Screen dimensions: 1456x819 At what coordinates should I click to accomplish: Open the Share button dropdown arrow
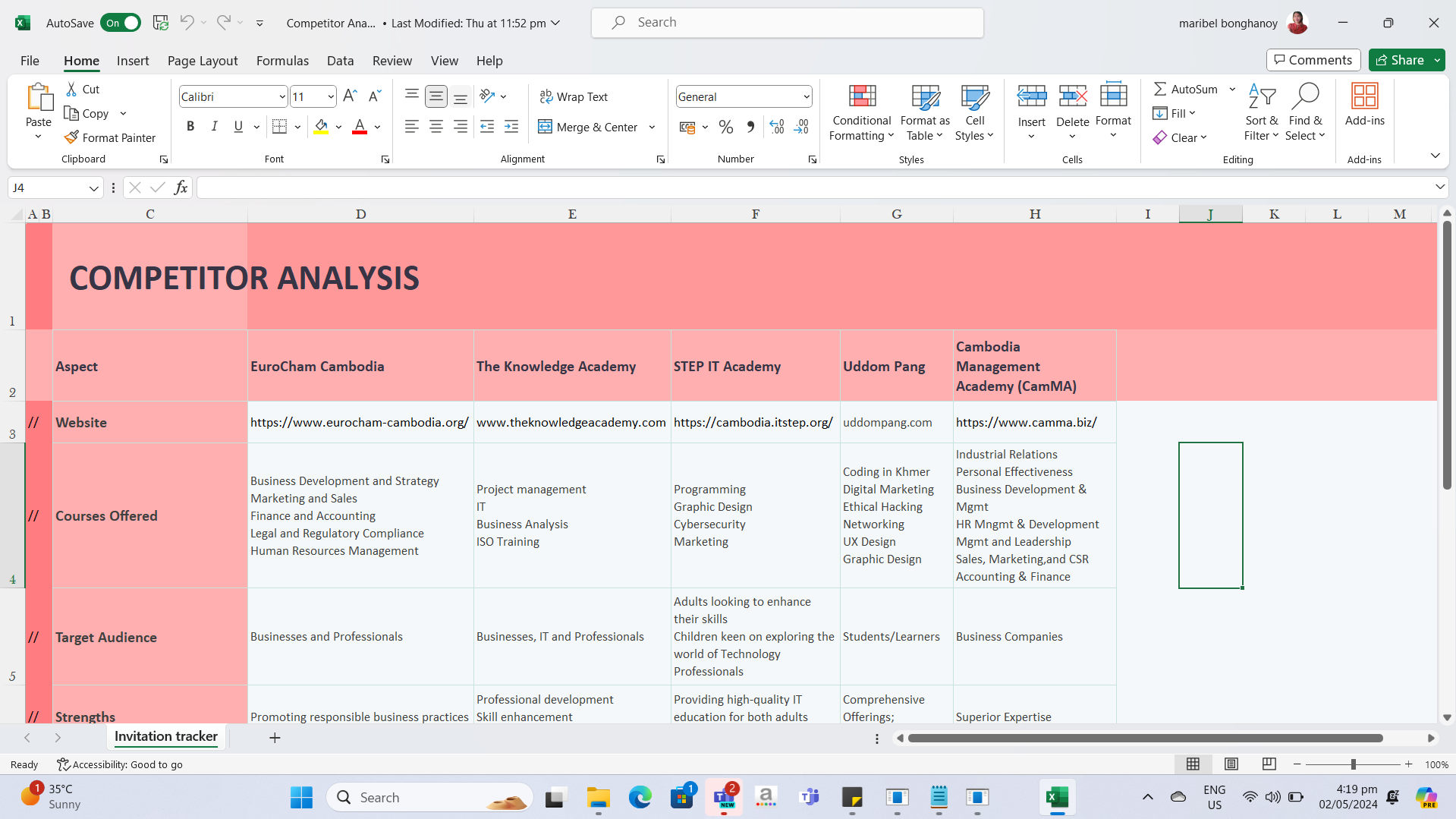(x=1437, y=60)
